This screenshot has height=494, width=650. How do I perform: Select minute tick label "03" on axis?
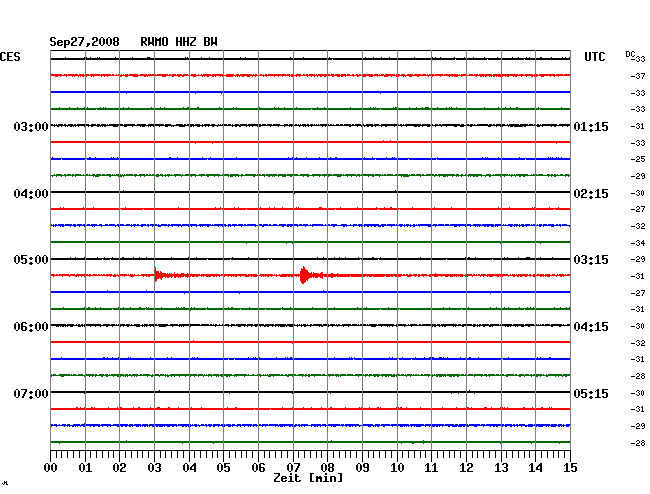(154, 467)
